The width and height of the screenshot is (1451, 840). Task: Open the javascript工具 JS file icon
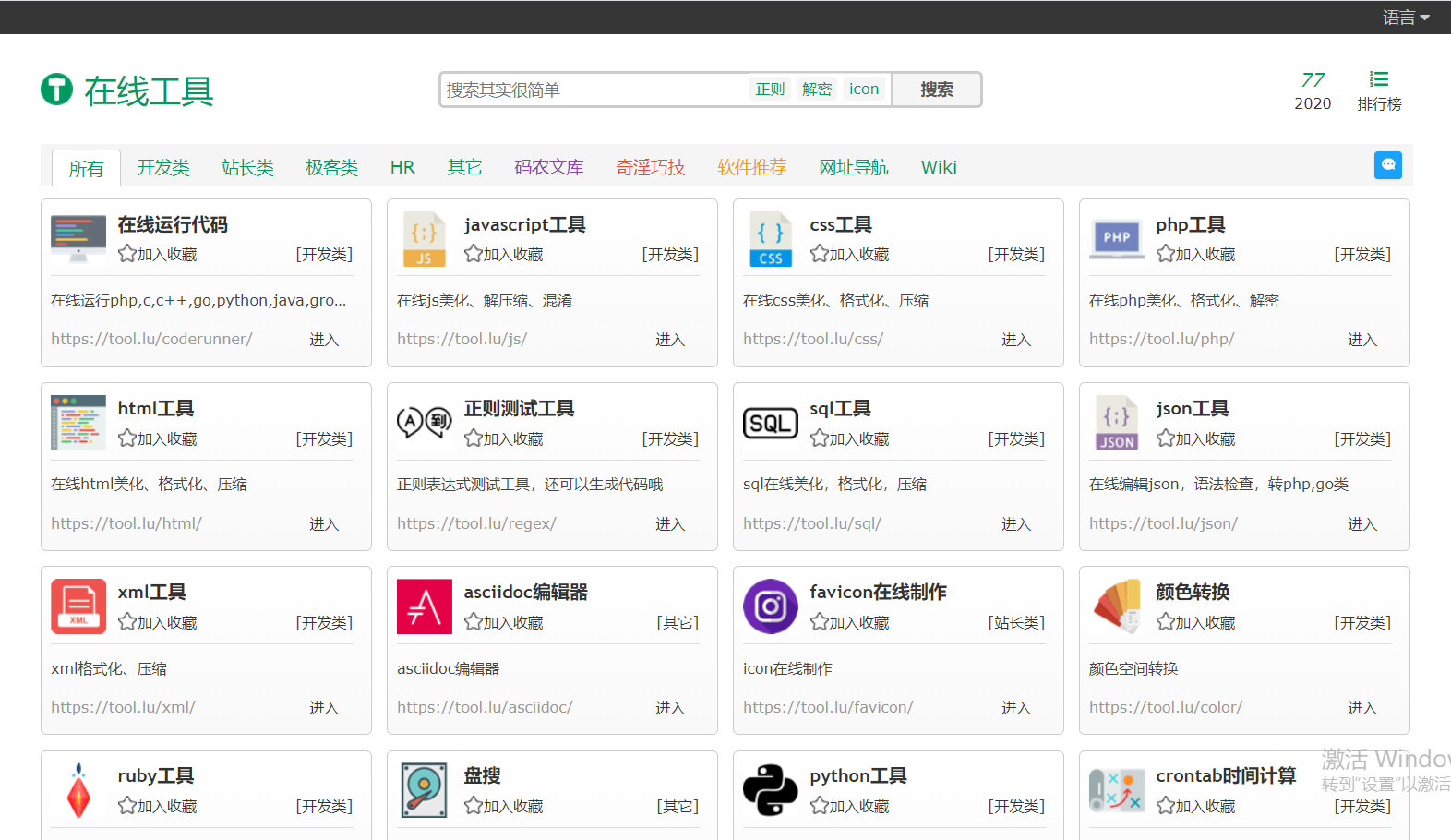click(x=425, y=239)
